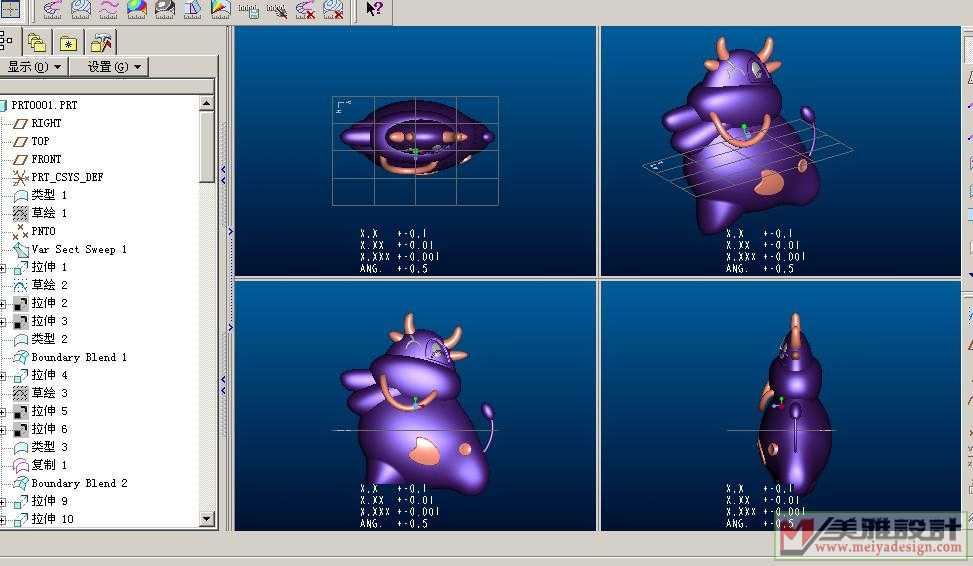The width and height of the screenshot is (973, 566).
Task: Click the surface sections analysis icon
Action: point(81,9)
